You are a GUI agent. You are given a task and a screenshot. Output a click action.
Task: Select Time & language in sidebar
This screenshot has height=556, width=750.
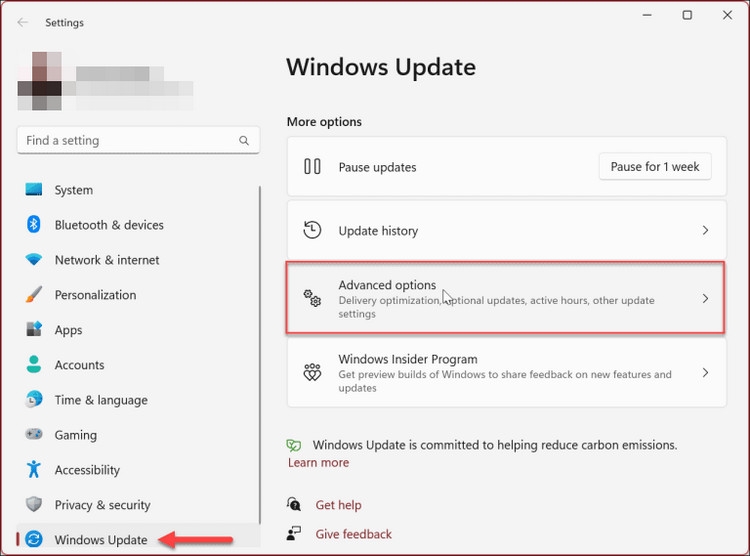click(138, 400)
